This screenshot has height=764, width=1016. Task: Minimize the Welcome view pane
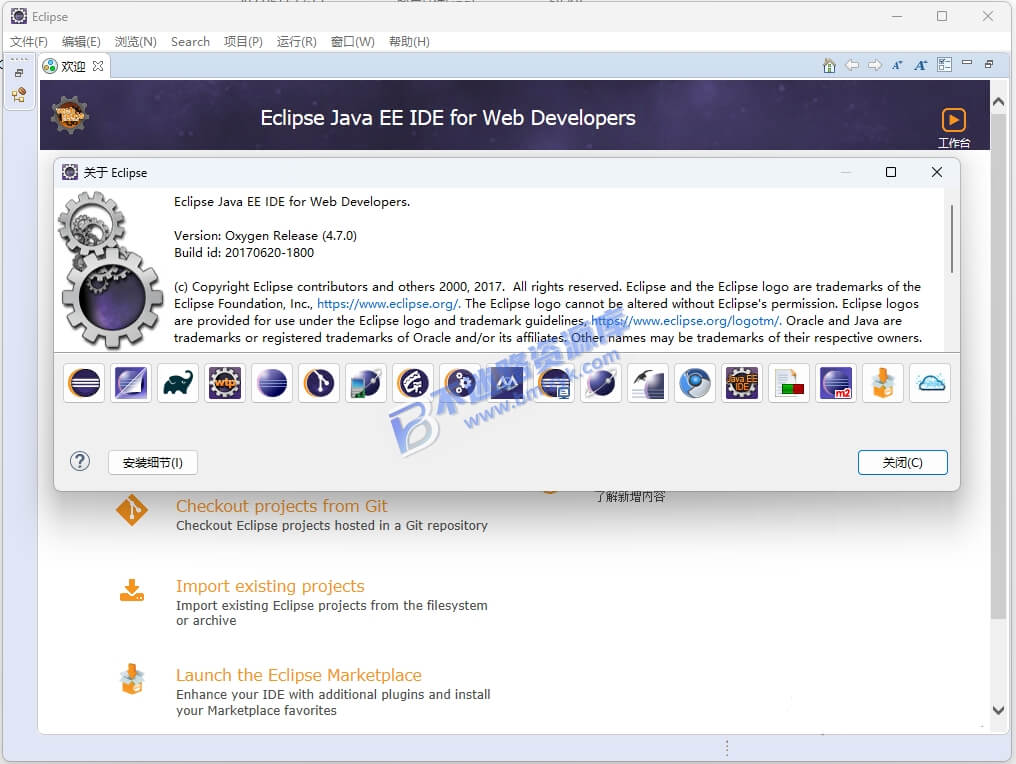pyautogui.click(x=967, y=63)
